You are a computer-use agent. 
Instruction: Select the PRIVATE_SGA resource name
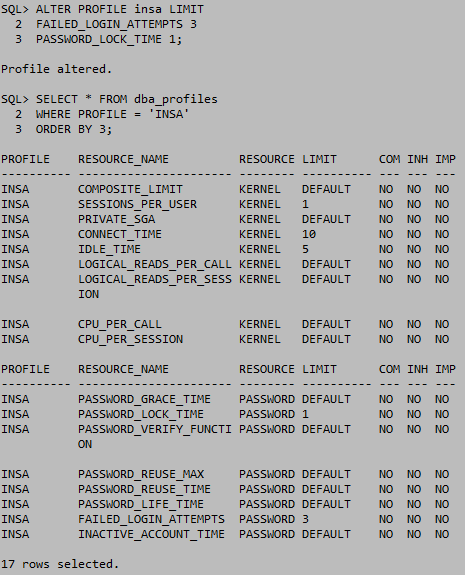click(x=116, y=219)
